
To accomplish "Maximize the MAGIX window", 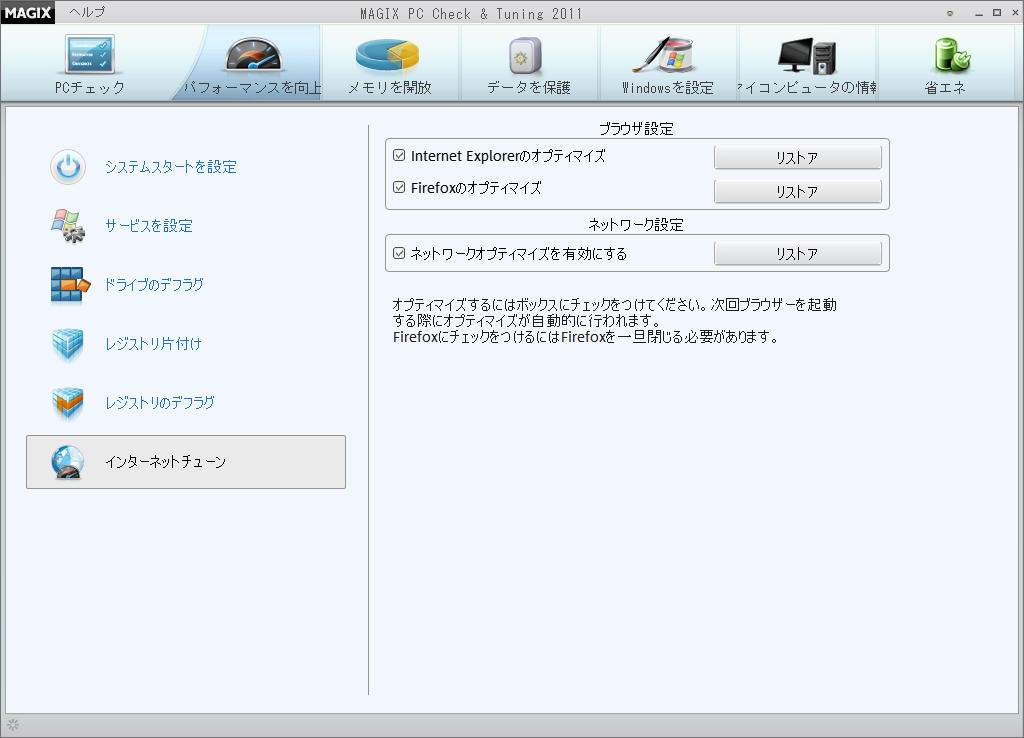I will click(997, 12).
